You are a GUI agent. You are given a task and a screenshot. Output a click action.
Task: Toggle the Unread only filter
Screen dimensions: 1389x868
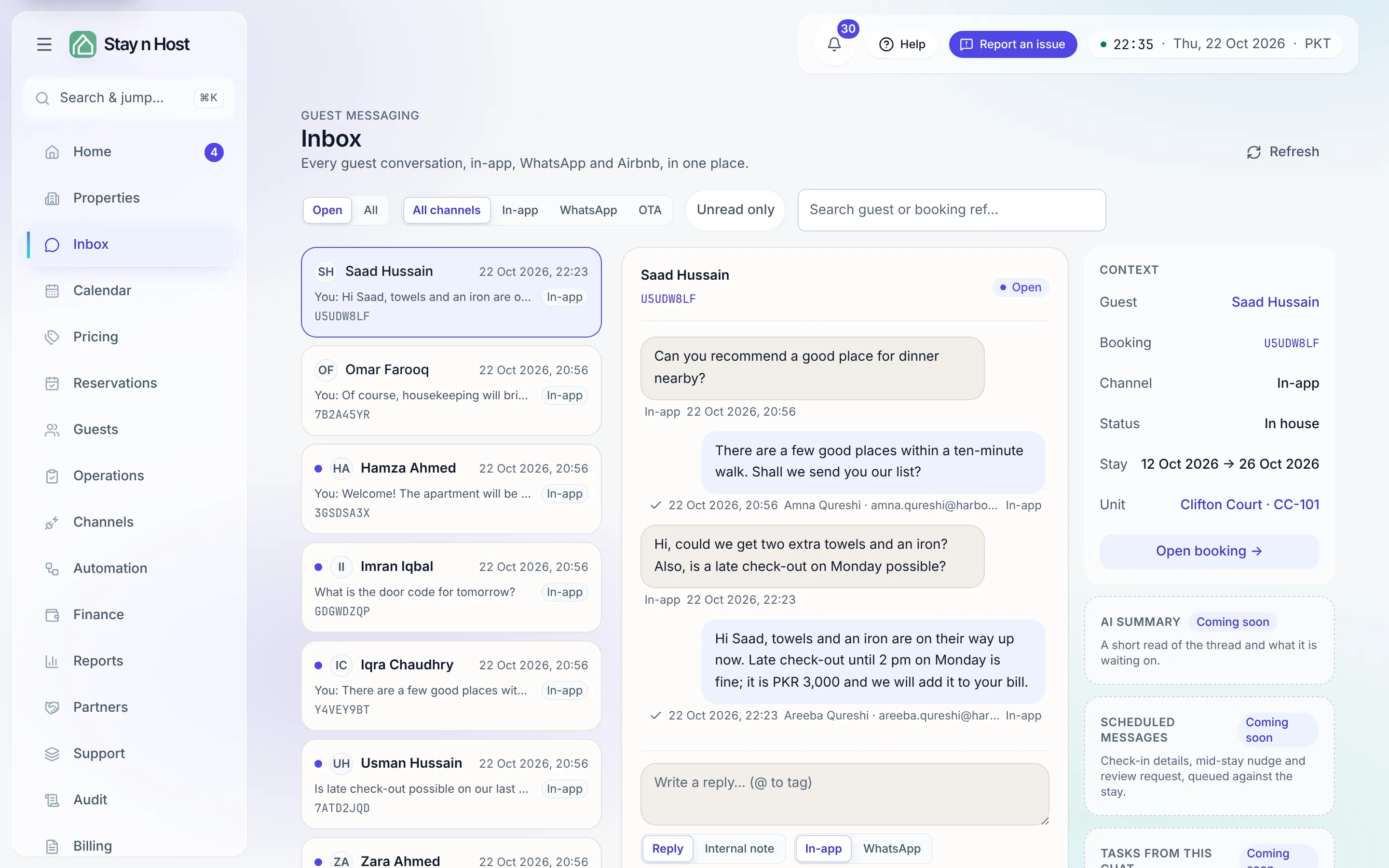click(x=735, y=210)
